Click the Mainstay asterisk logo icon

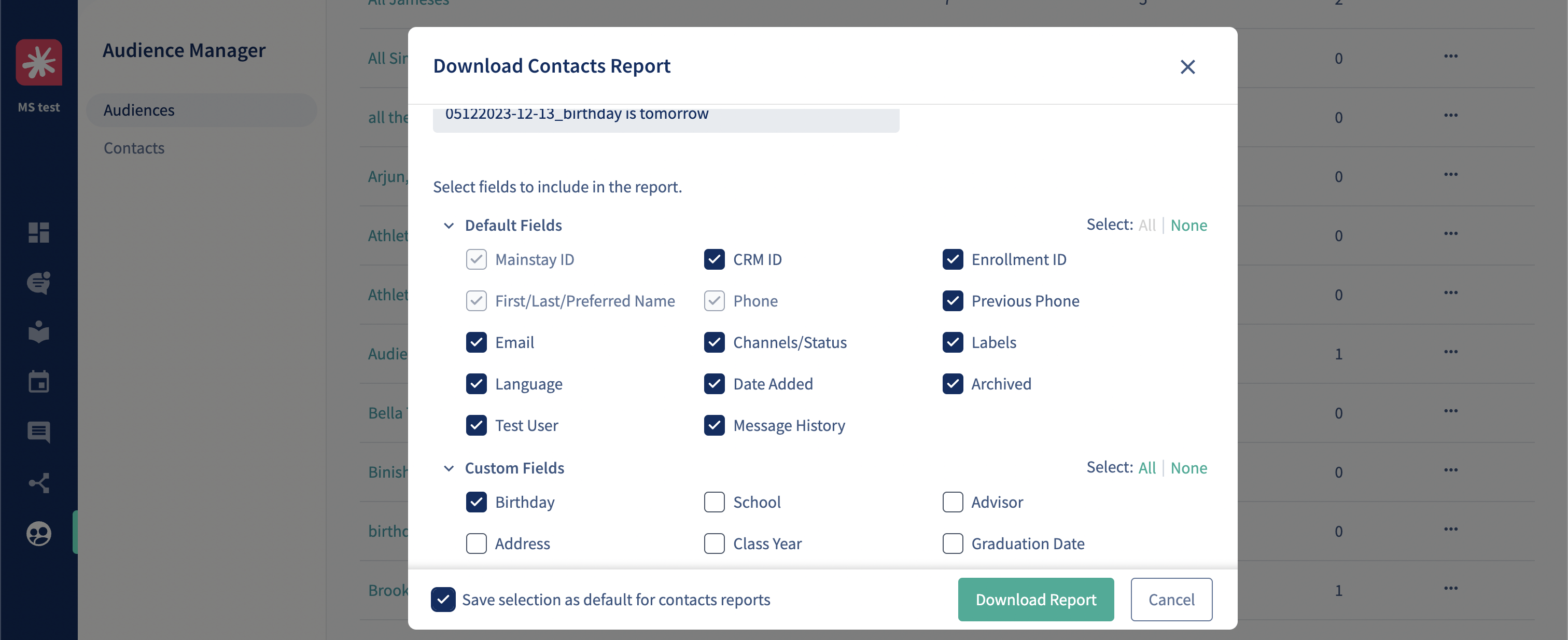[39, 62]
